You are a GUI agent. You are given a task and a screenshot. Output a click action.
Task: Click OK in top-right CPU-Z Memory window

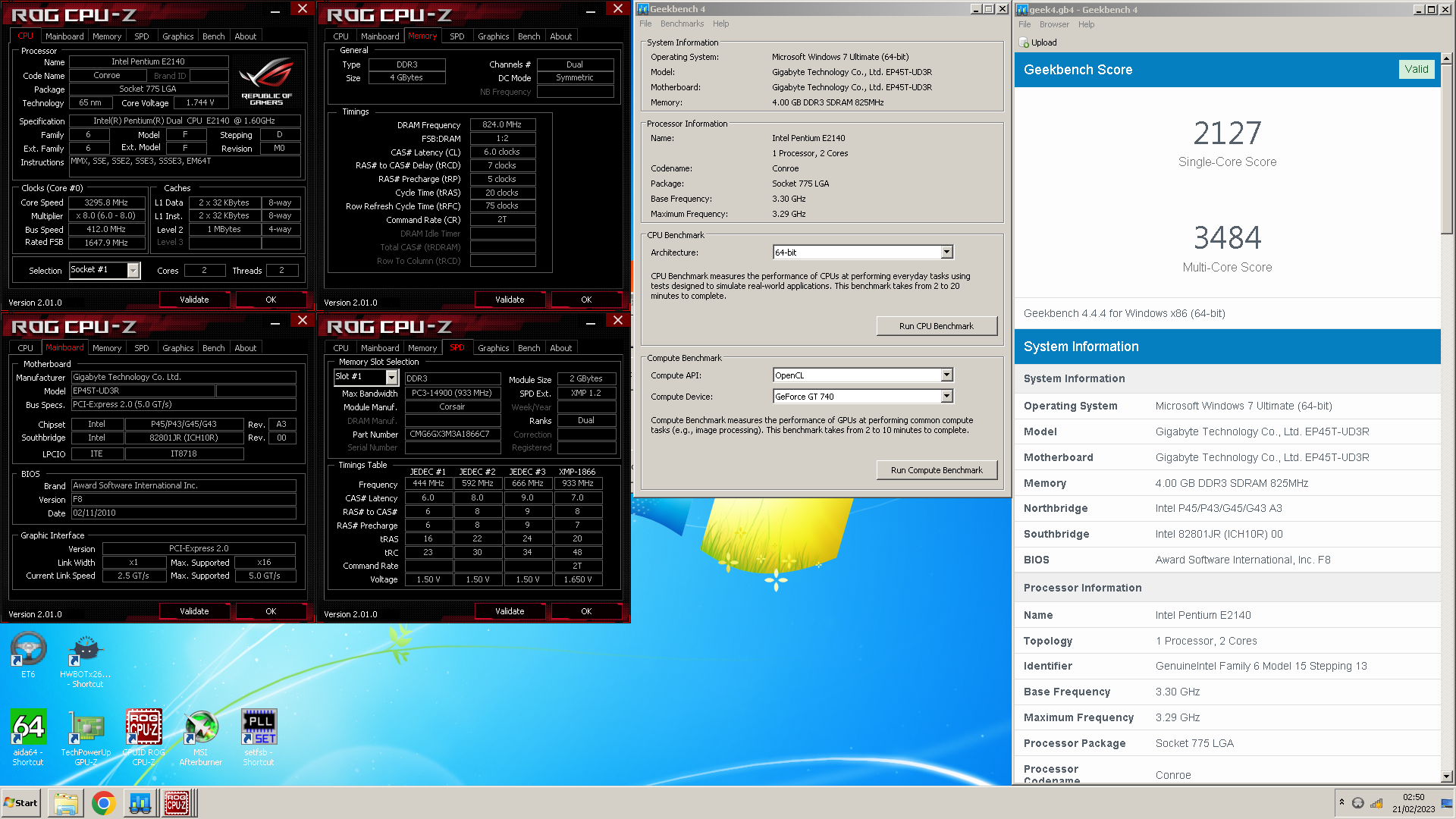click(586, 300)
